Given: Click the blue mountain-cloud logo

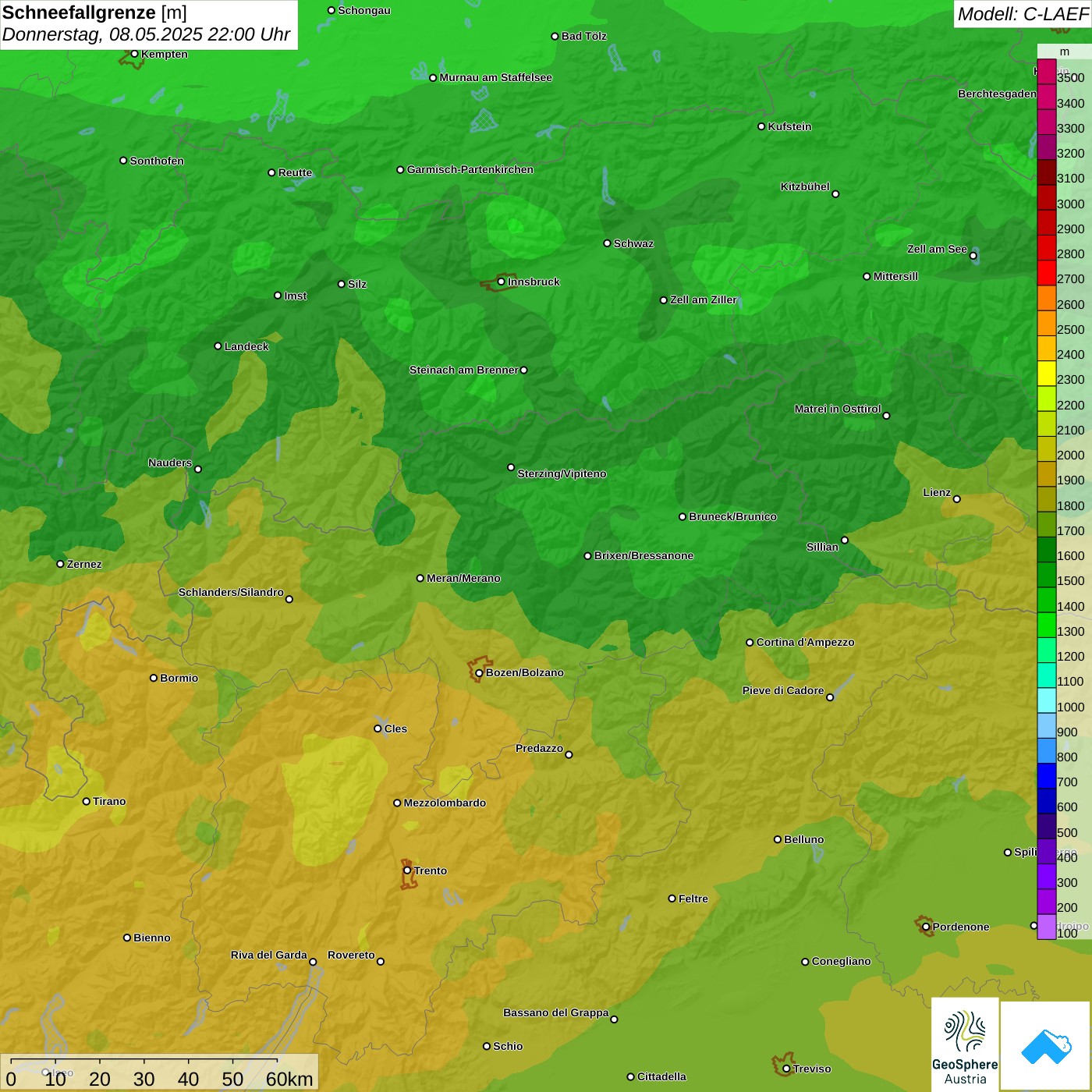Looking at the screenshot, I should [1046, 1046].
